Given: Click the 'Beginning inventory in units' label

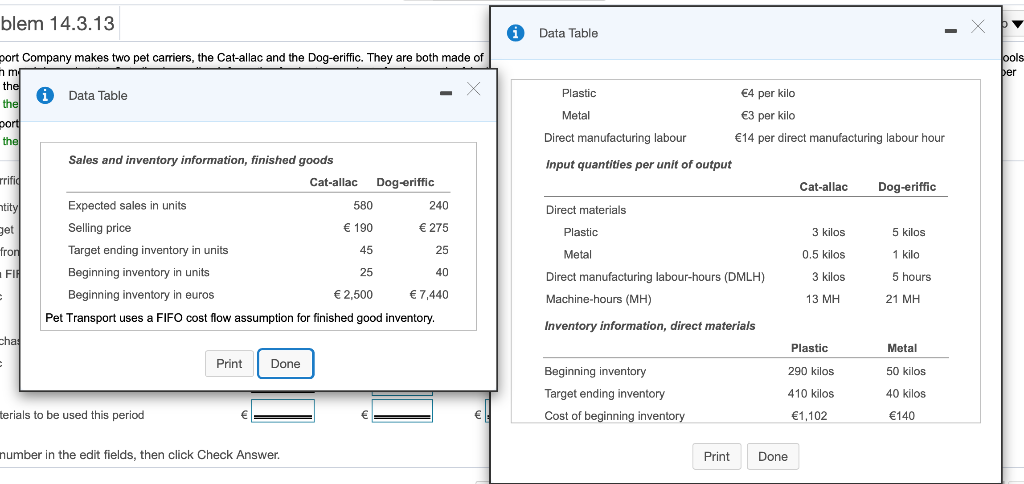Looking at the screenshot, I should (x=139, y=272).
